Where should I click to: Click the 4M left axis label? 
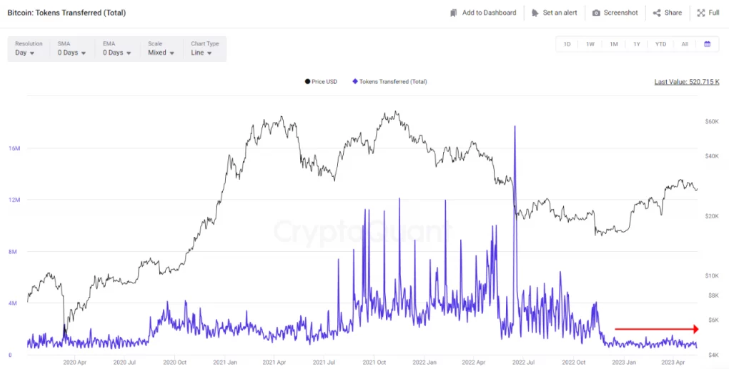12,303
